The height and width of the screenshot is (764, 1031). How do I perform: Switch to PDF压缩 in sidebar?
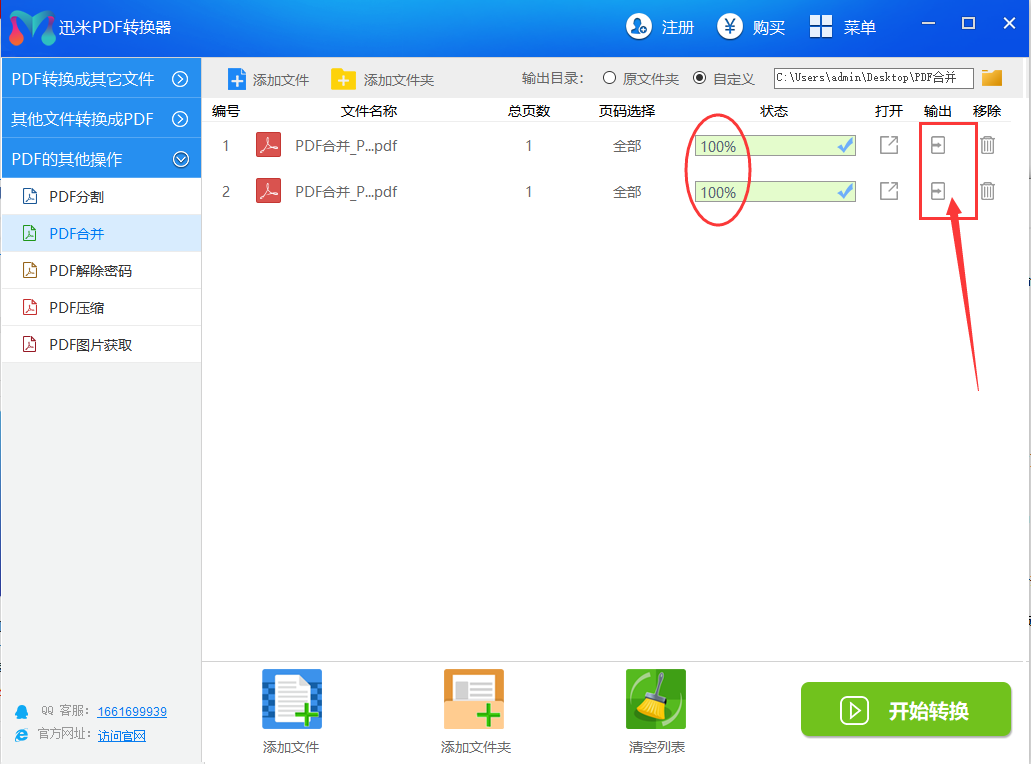[77, 308]
